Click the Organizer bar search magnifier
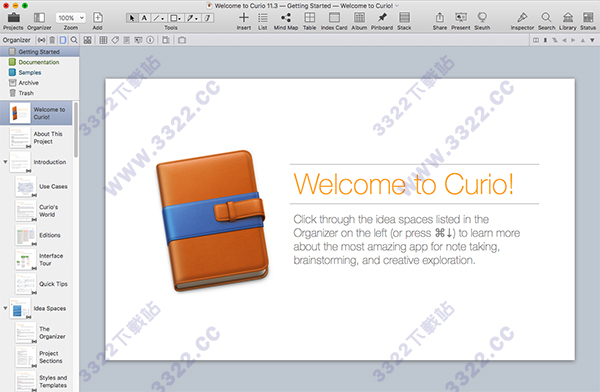This screenshot has width=600, height=392. coord(74,40)
